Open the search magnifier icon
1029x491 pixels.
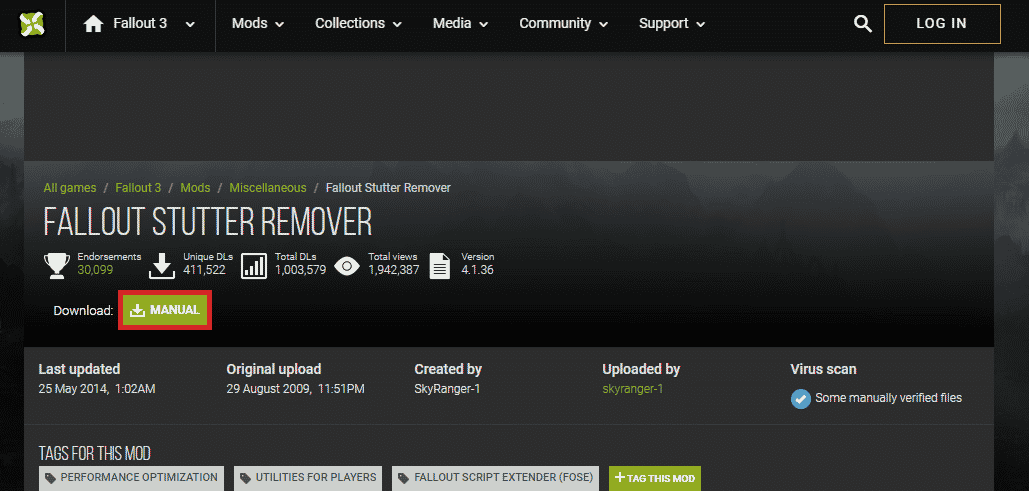[x=862, y=24]
